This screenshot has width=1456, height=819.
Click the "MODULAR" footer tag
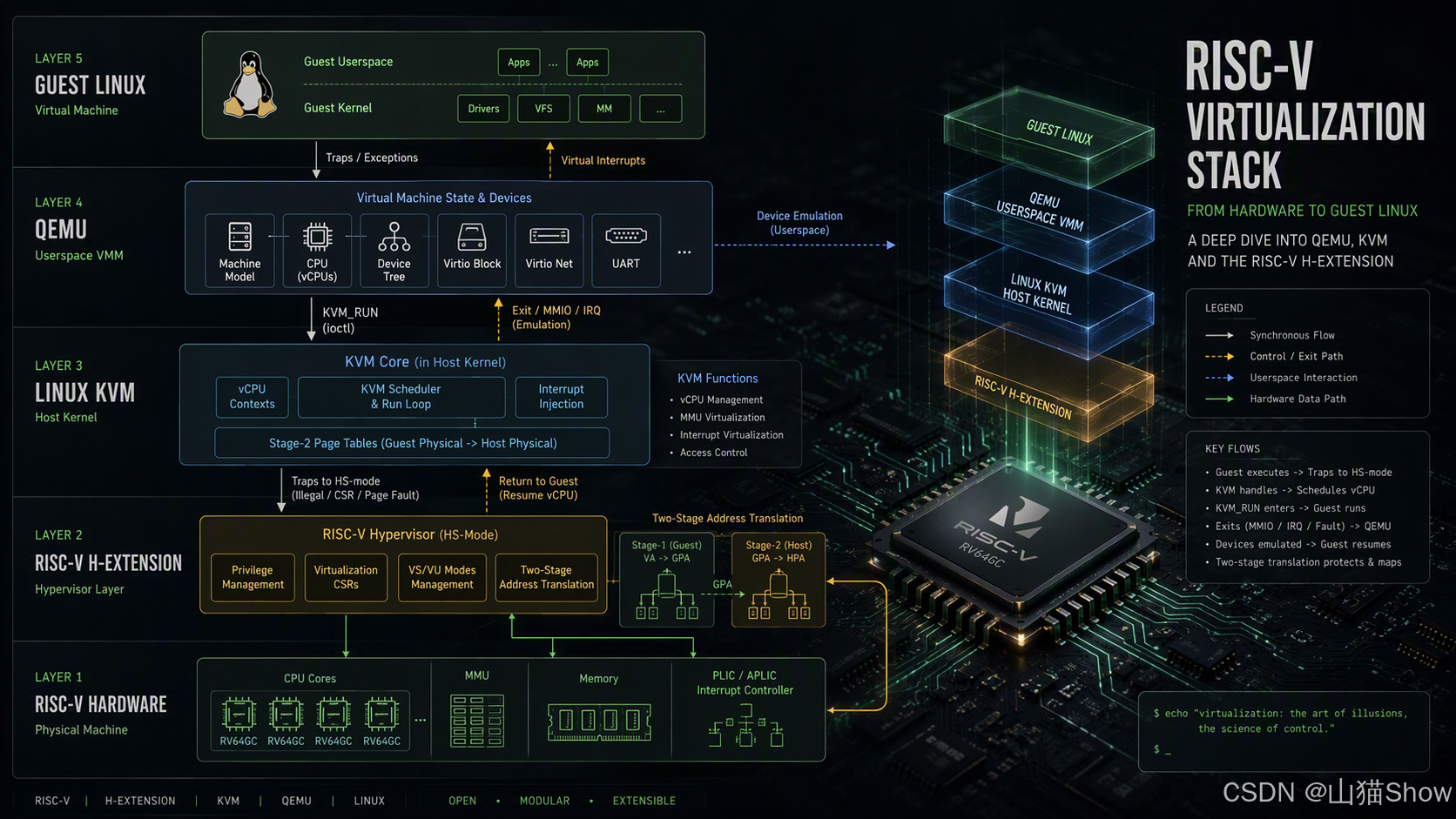[x=544, y=801]
